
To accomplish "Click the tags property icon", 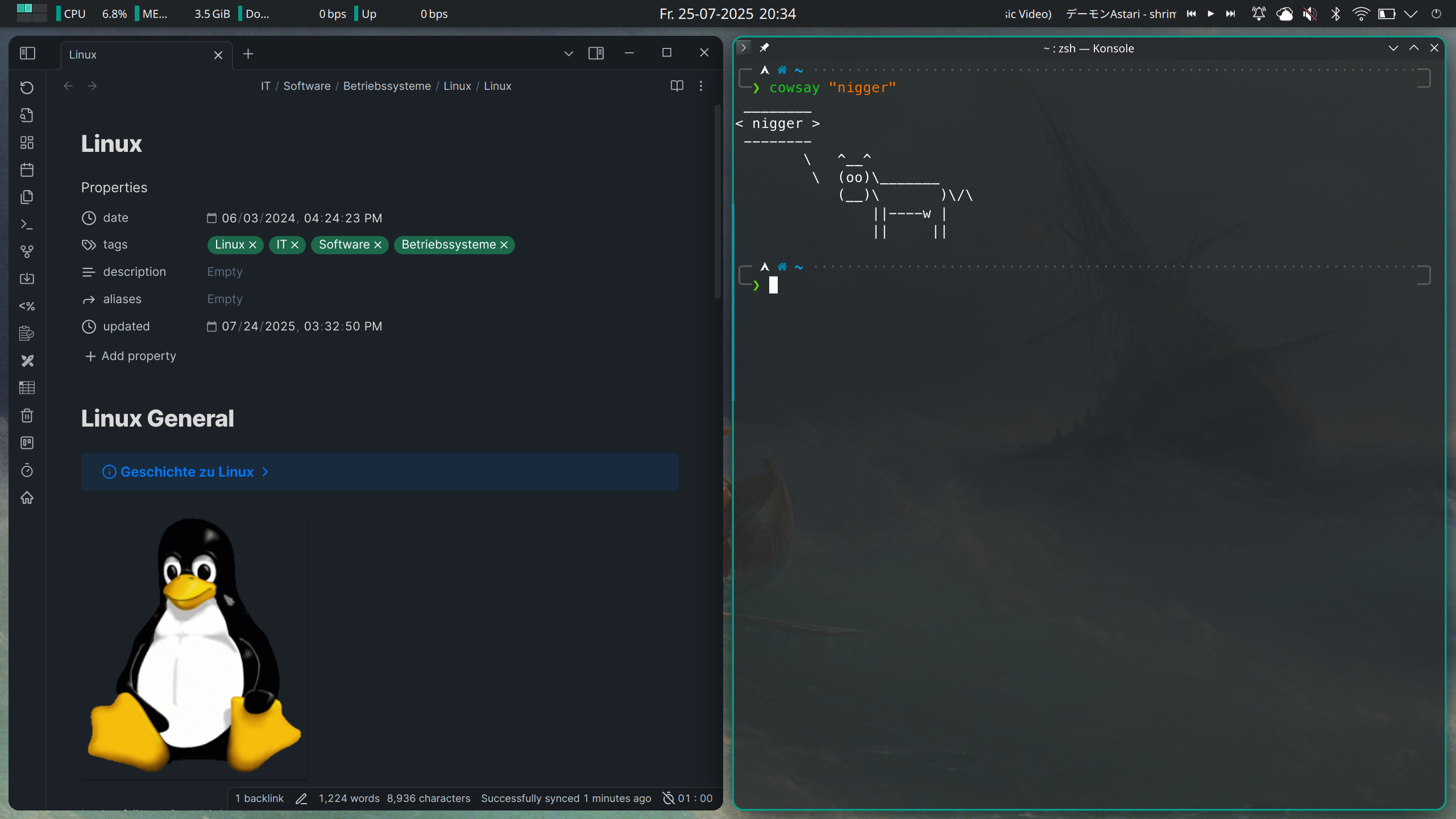I will [x=89, y=245].
